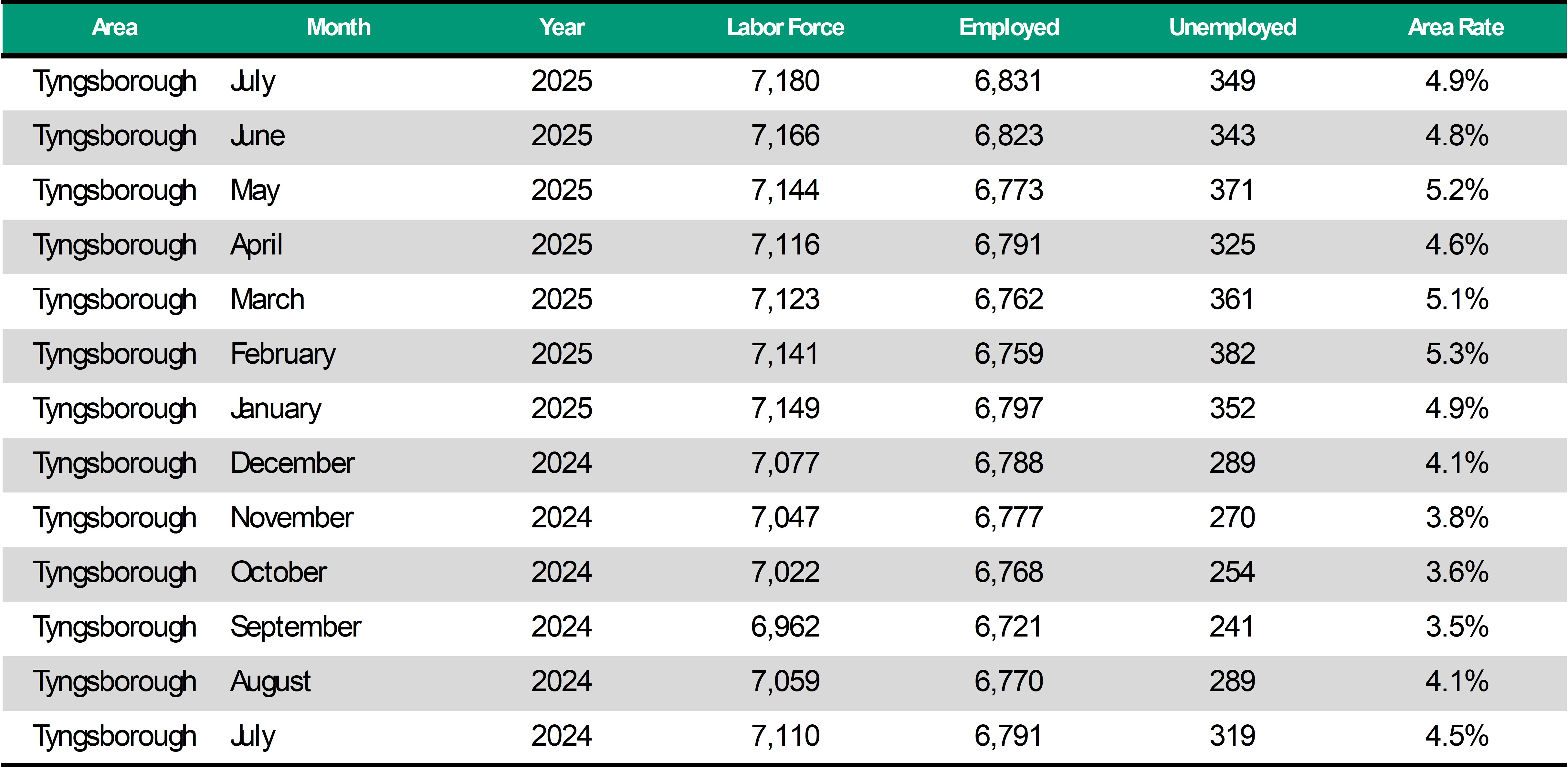1568x767 pixels.
Task: Click the Area Rate column header
Action: (x=1456, y=27)
